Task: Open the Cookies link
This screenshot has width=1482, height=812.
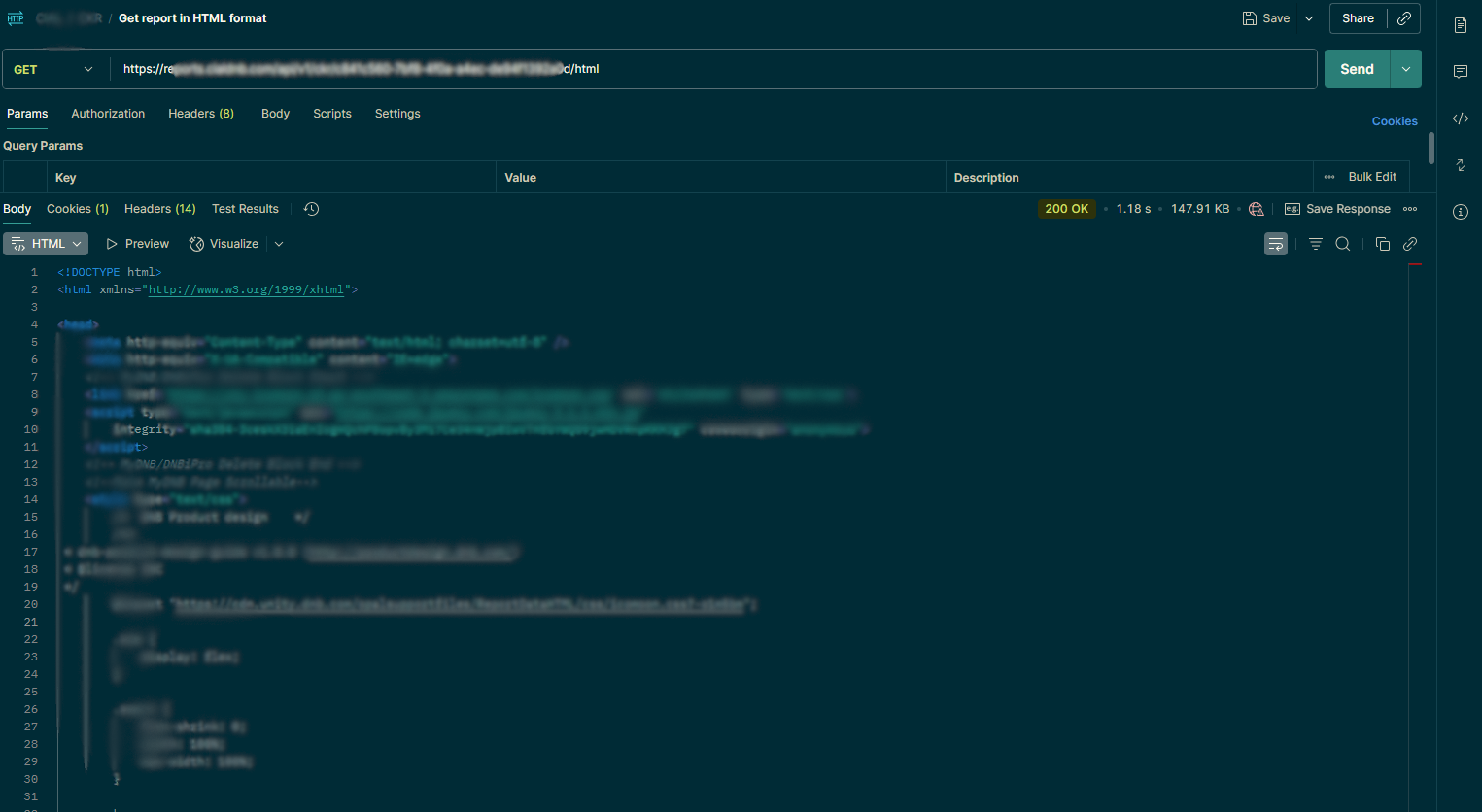Action: 1395,121
